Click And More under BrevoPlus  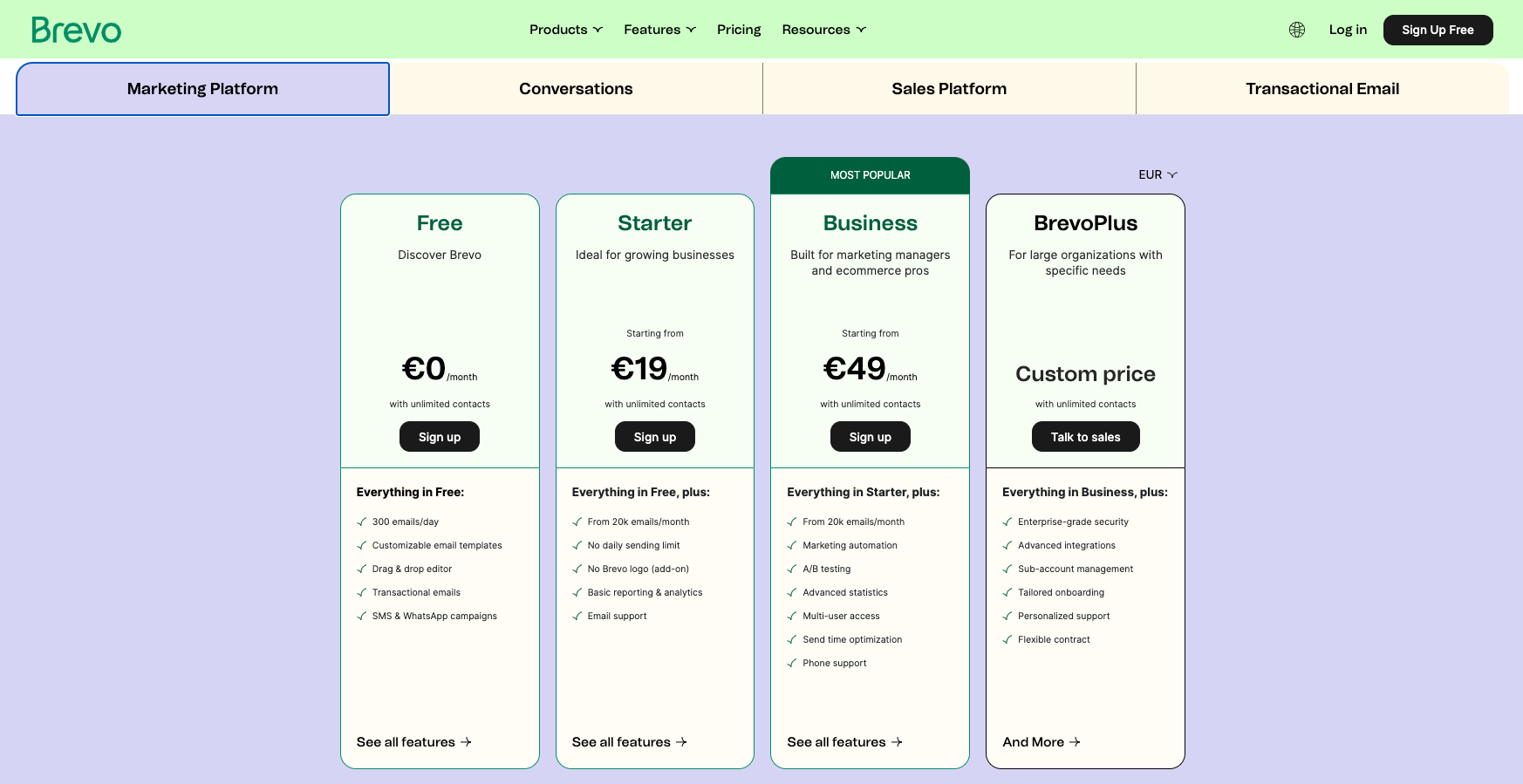pyautogui.click(x=1042, y=742)
